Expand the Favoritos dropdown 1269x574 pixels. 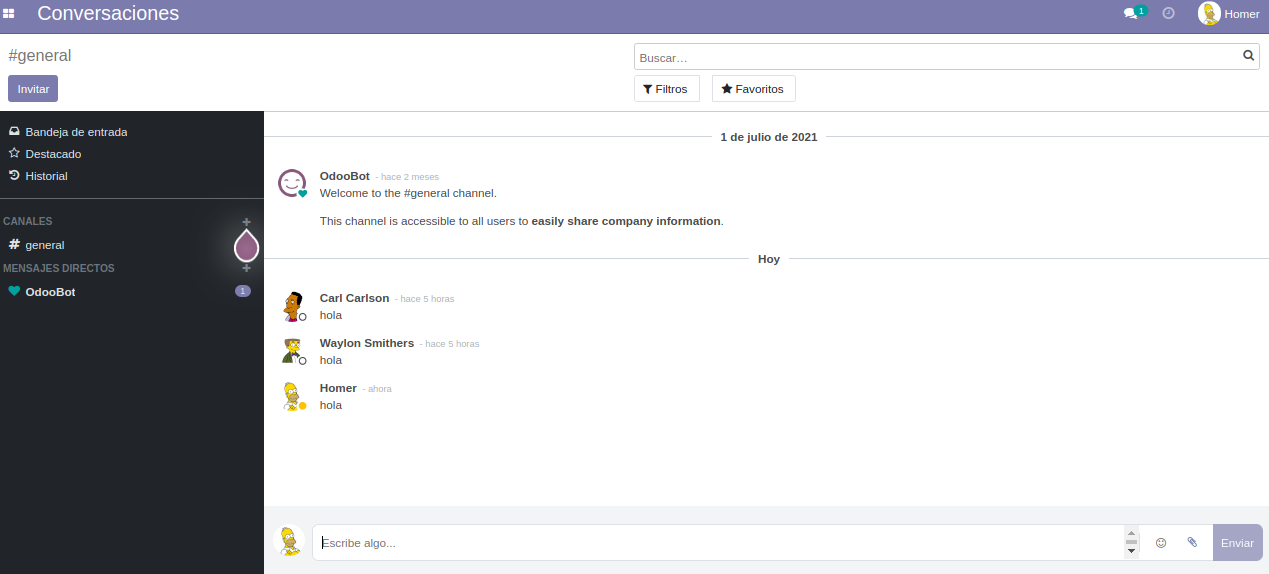753,89
